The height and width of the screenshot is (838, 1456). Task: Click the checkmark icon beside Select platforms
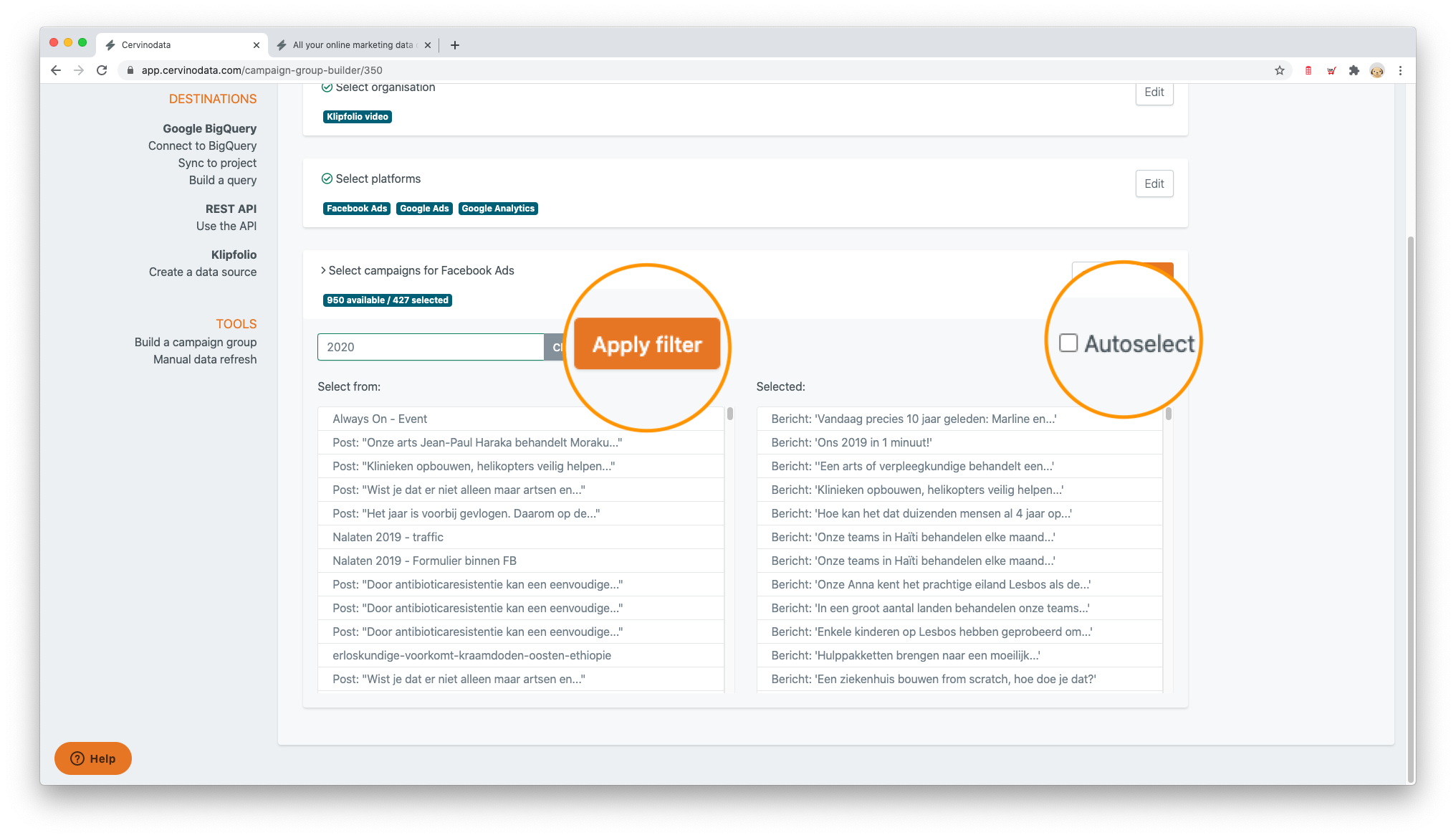[x=327, y=178]
